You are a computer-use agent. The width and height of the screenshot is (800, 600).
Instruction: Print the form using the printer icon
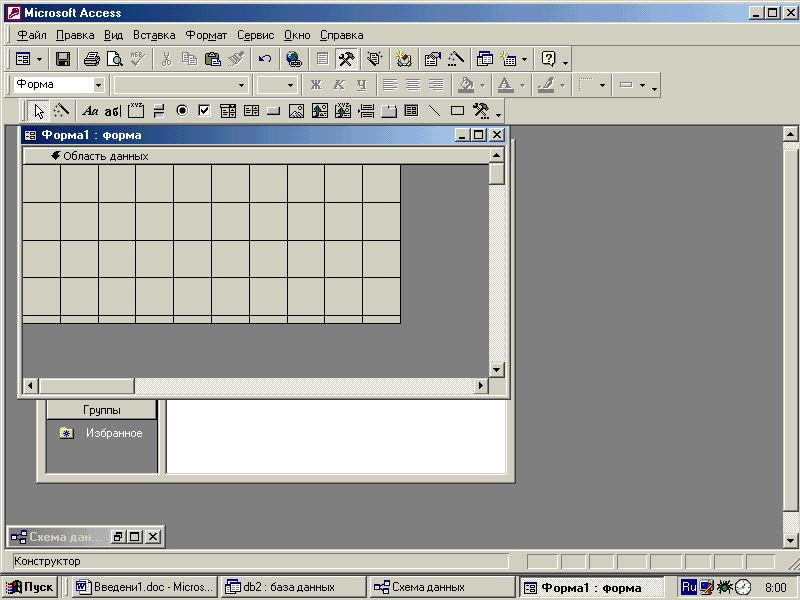click(92, 59)
